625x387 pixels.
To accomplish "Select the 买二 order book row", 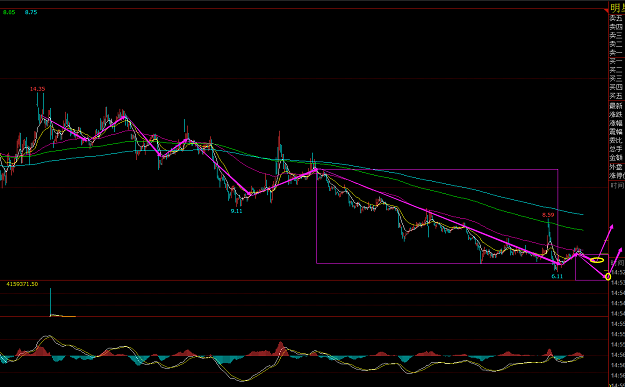I will click(x=617, y=71).
